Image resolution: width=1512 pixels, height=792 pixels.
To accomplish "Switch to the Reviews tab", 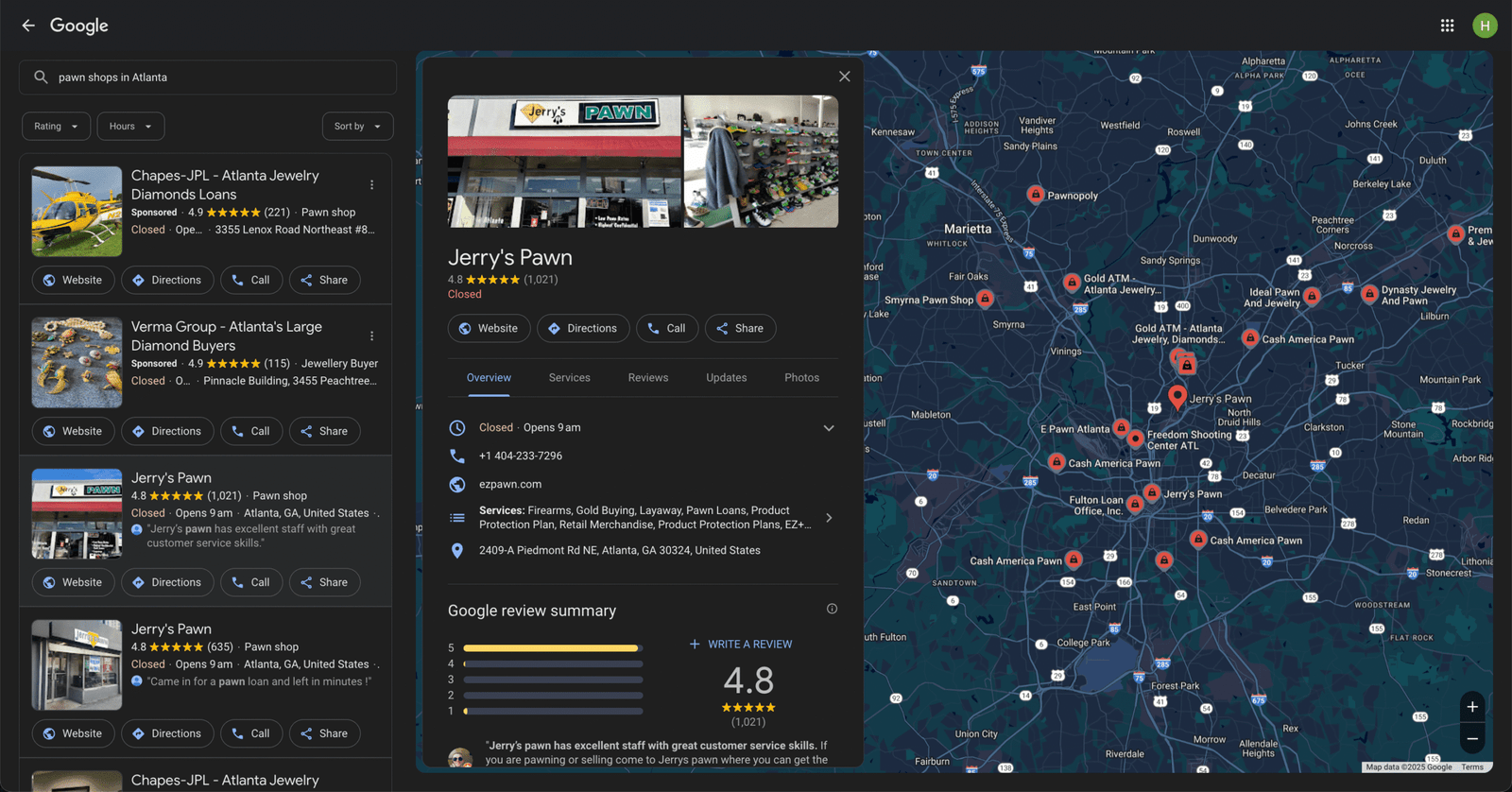I will 648,378.
